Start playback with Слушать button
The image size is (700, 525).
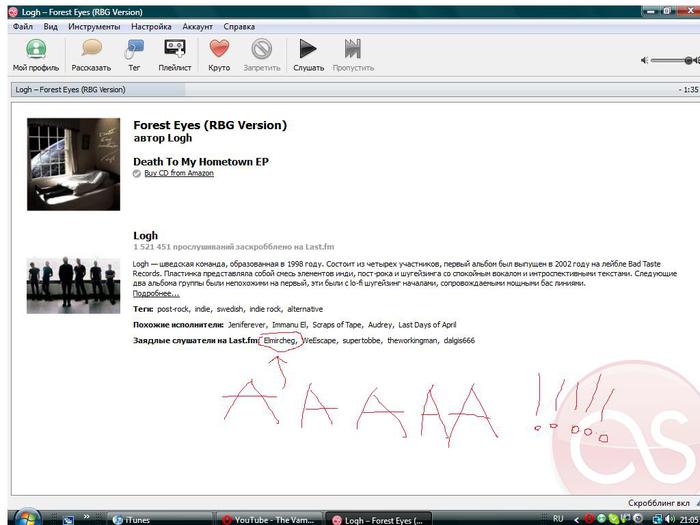308,55
